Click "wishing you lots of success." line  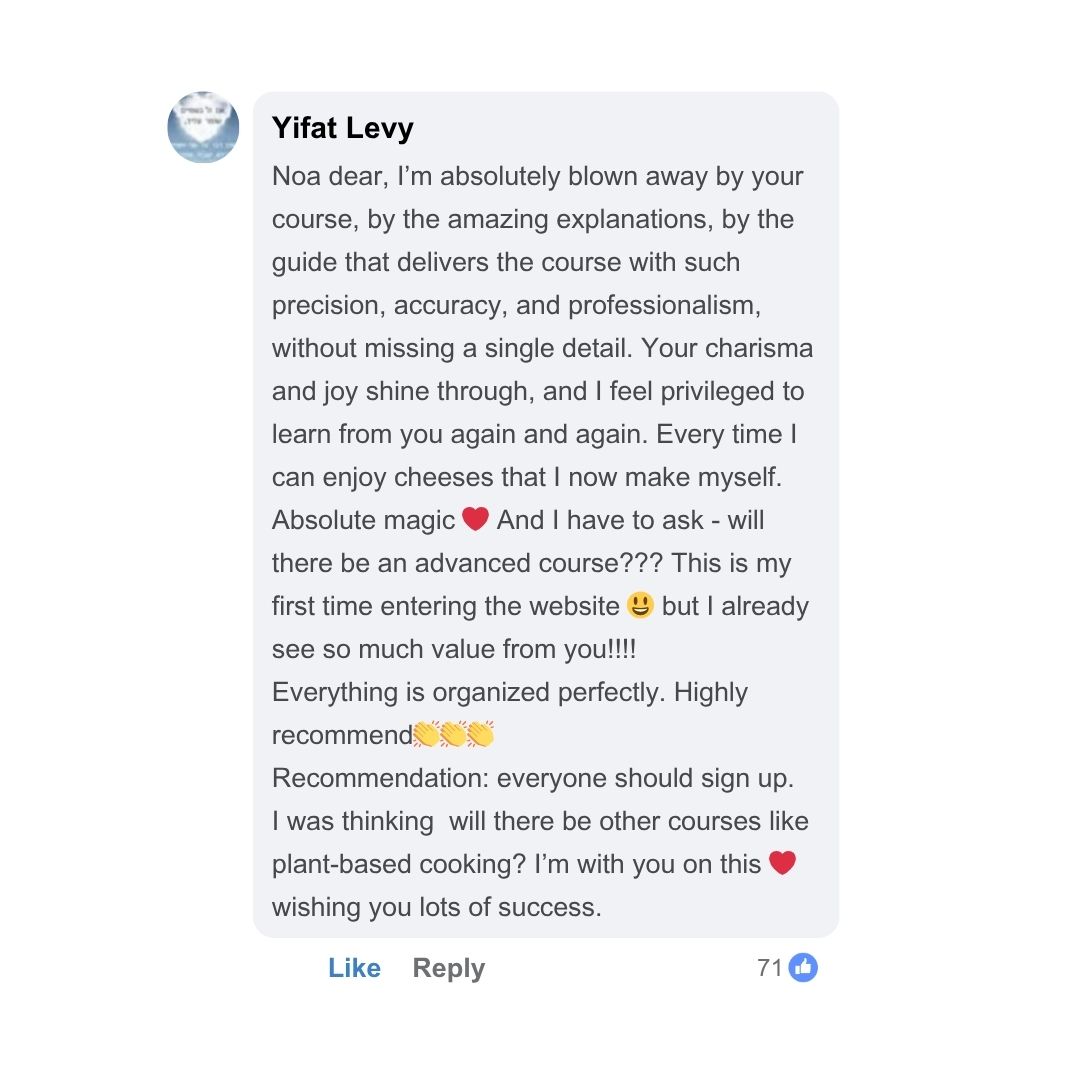point(436,907)
